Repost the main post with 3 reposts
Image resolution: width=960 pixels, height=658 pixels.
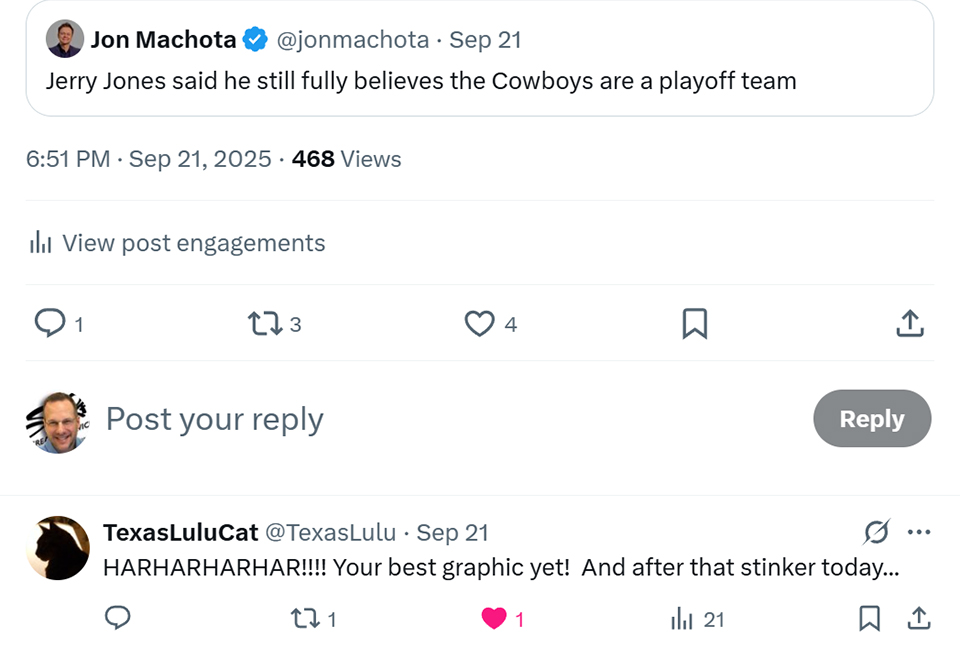pos(263,323)
